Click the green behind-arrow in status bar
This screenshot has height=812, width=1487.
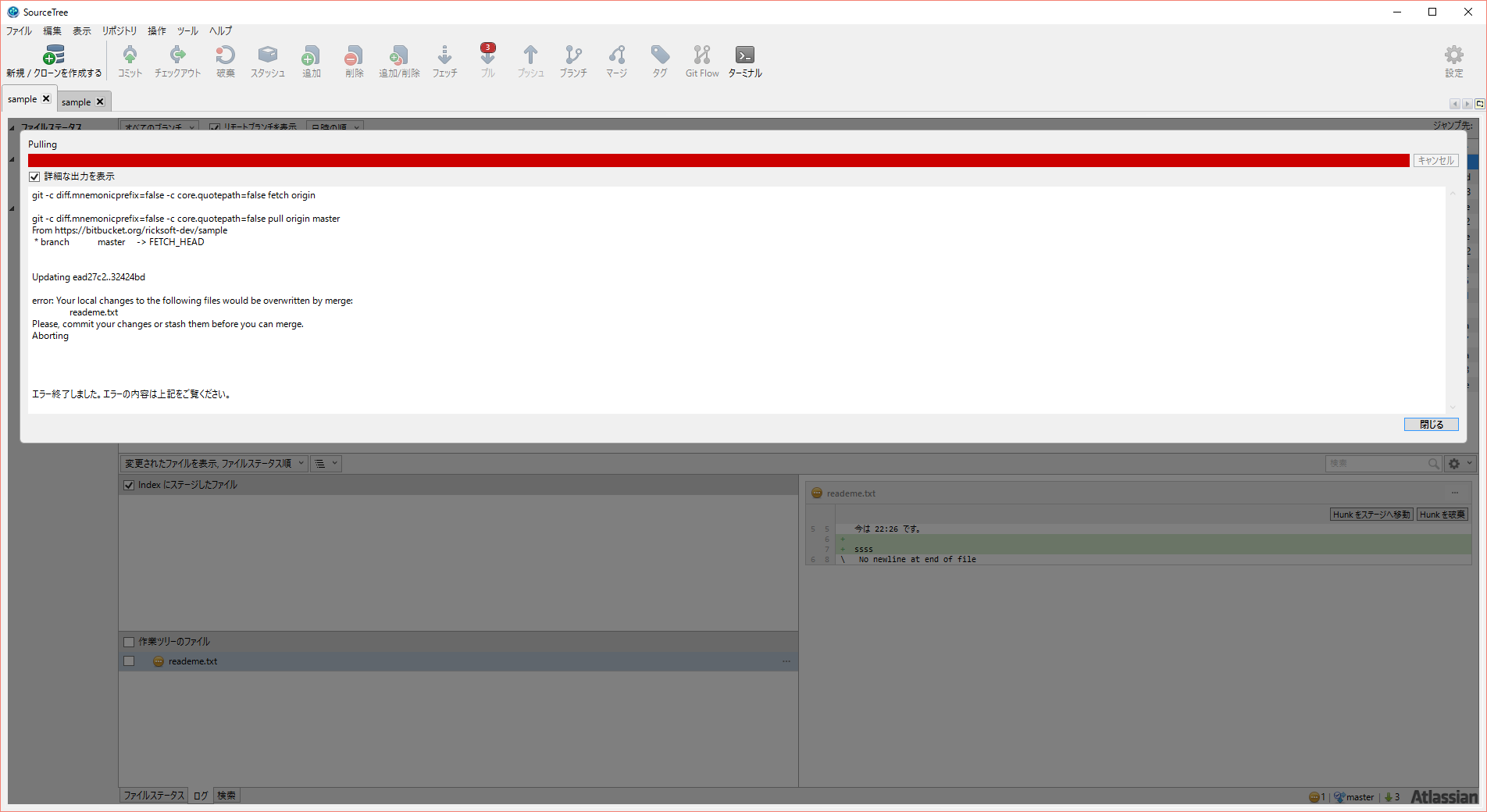tap(1388, 797)
